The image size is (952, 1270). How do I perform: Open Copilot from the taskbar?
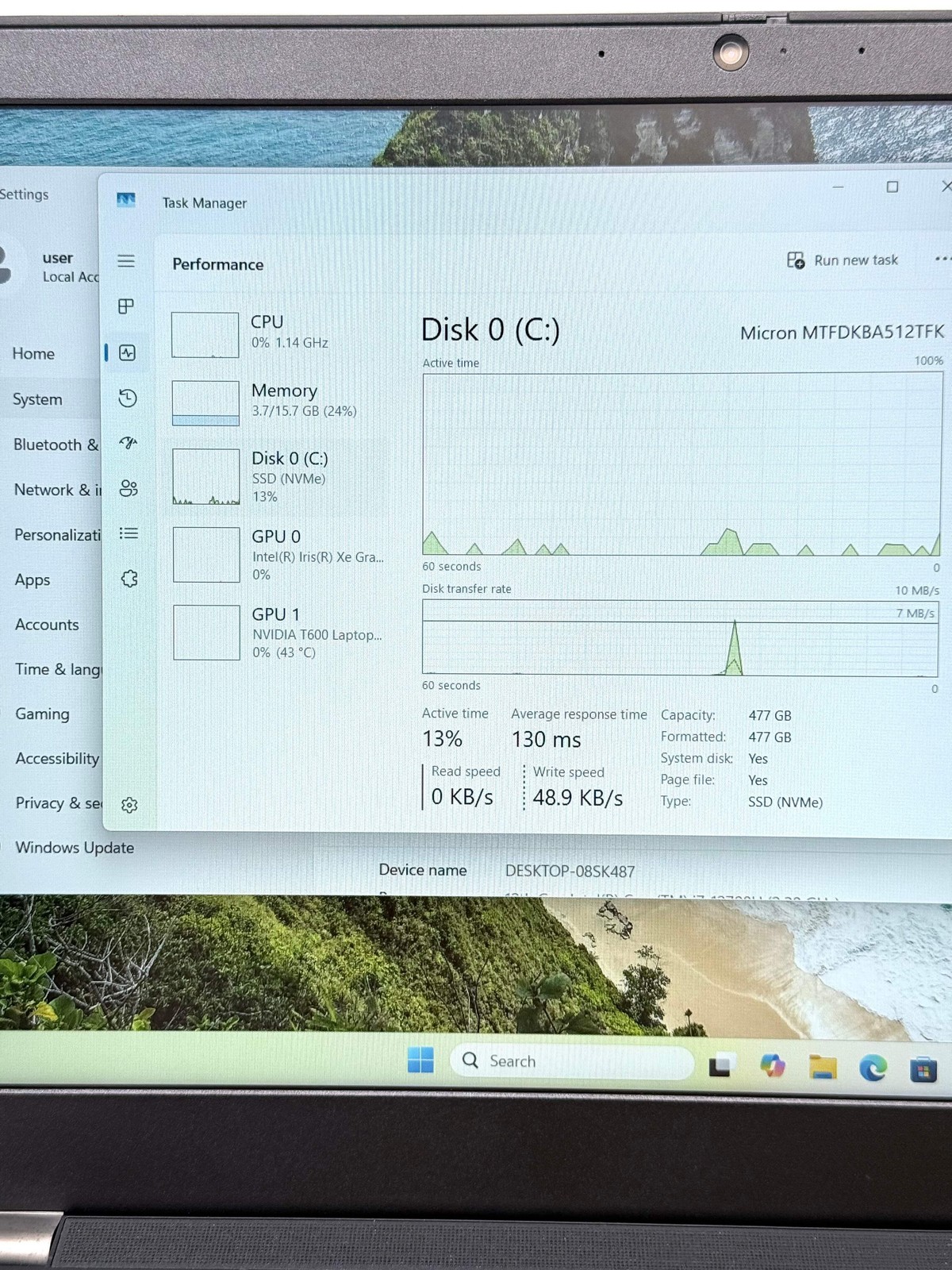(772, 1066)
